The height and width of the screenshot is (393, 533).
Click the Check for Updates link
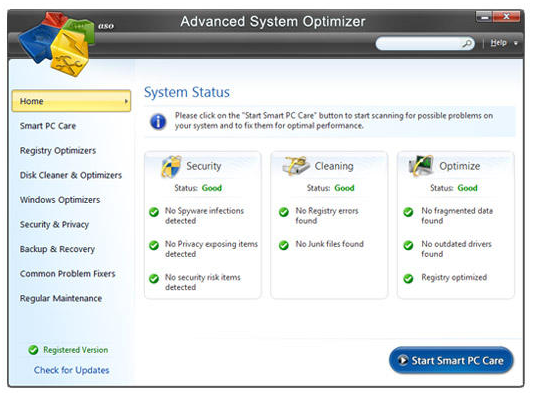pyautogui.click(x=71, y=370)
